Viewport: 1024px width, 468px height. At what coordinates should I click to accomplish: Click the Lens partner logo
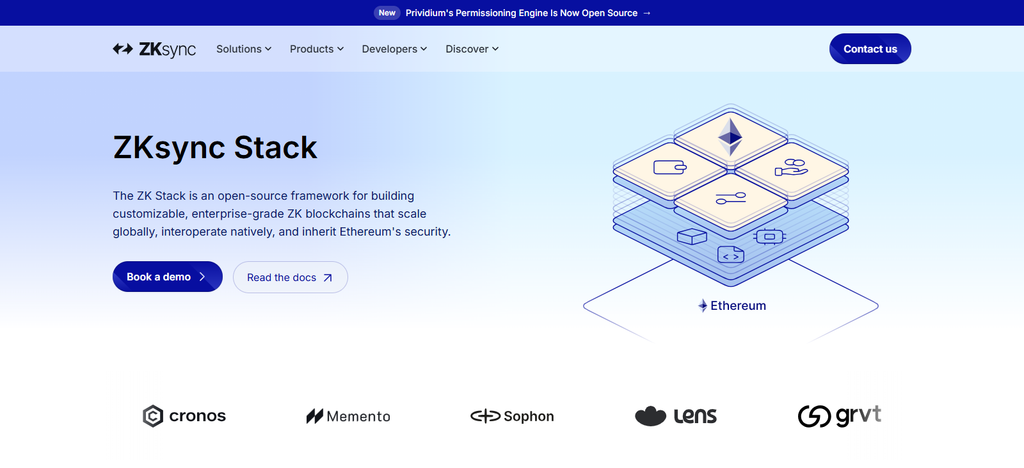coord(676,416)
